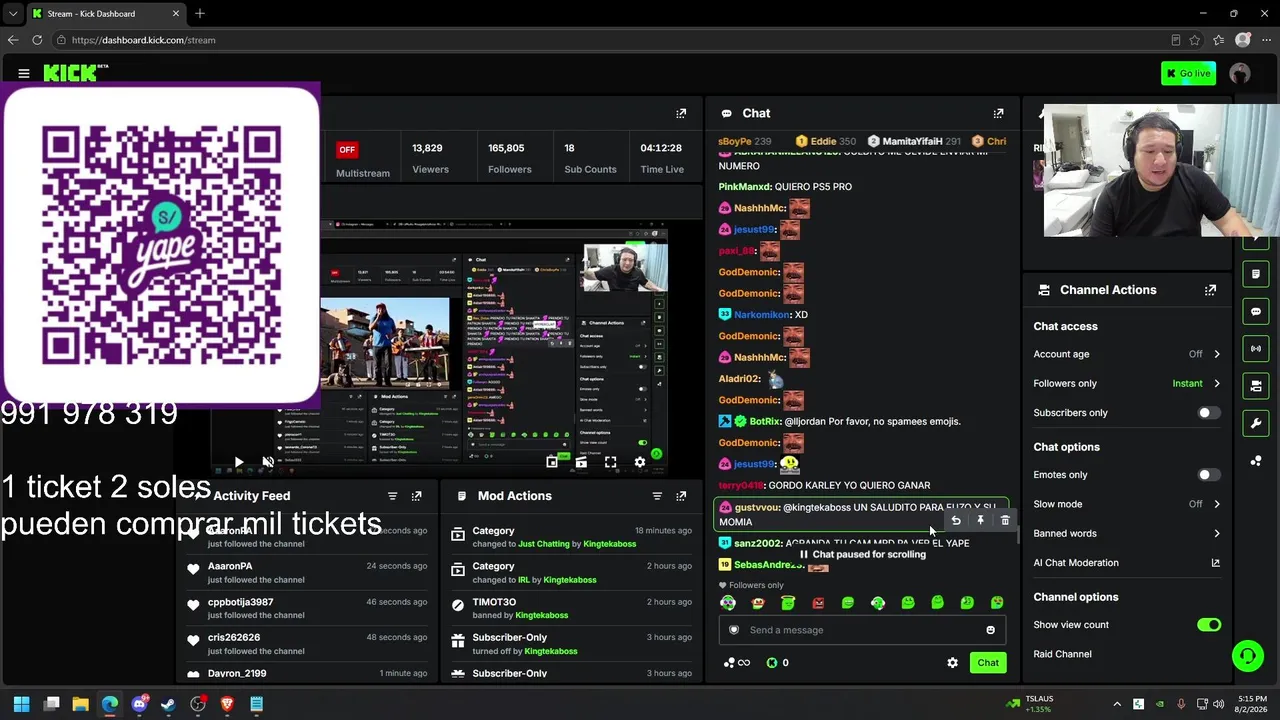Image resolution: width=1280 pixels, height=720 pixels.
Task: Open mini-player for stream preview
Action: coord(552,462)
